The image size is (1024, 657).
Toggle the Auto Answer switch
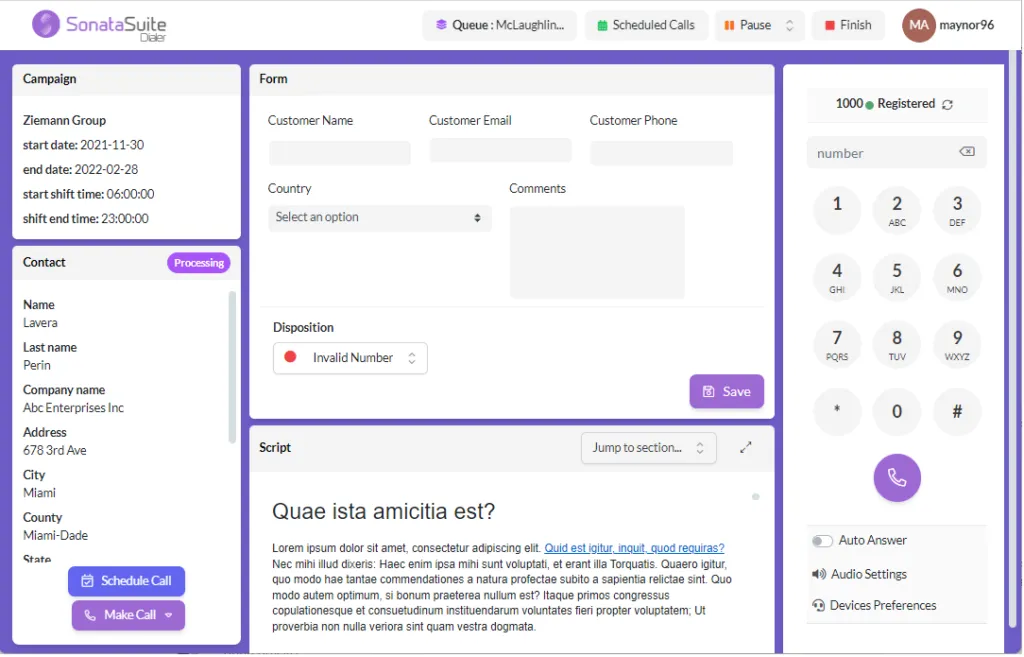click(x=822, y=541)
